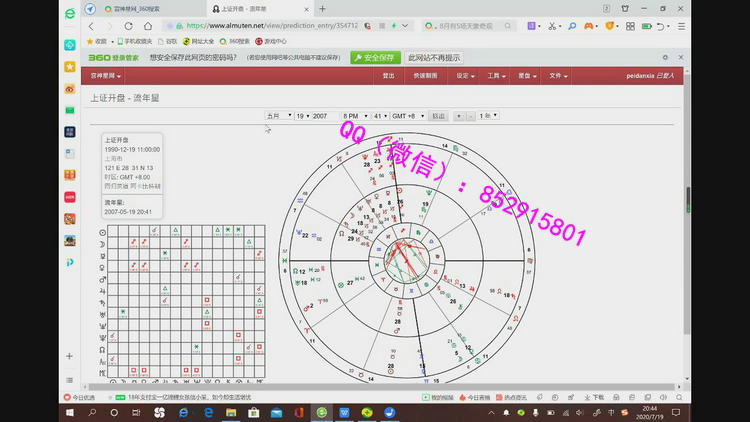Click the plus step-forward button

459,116
